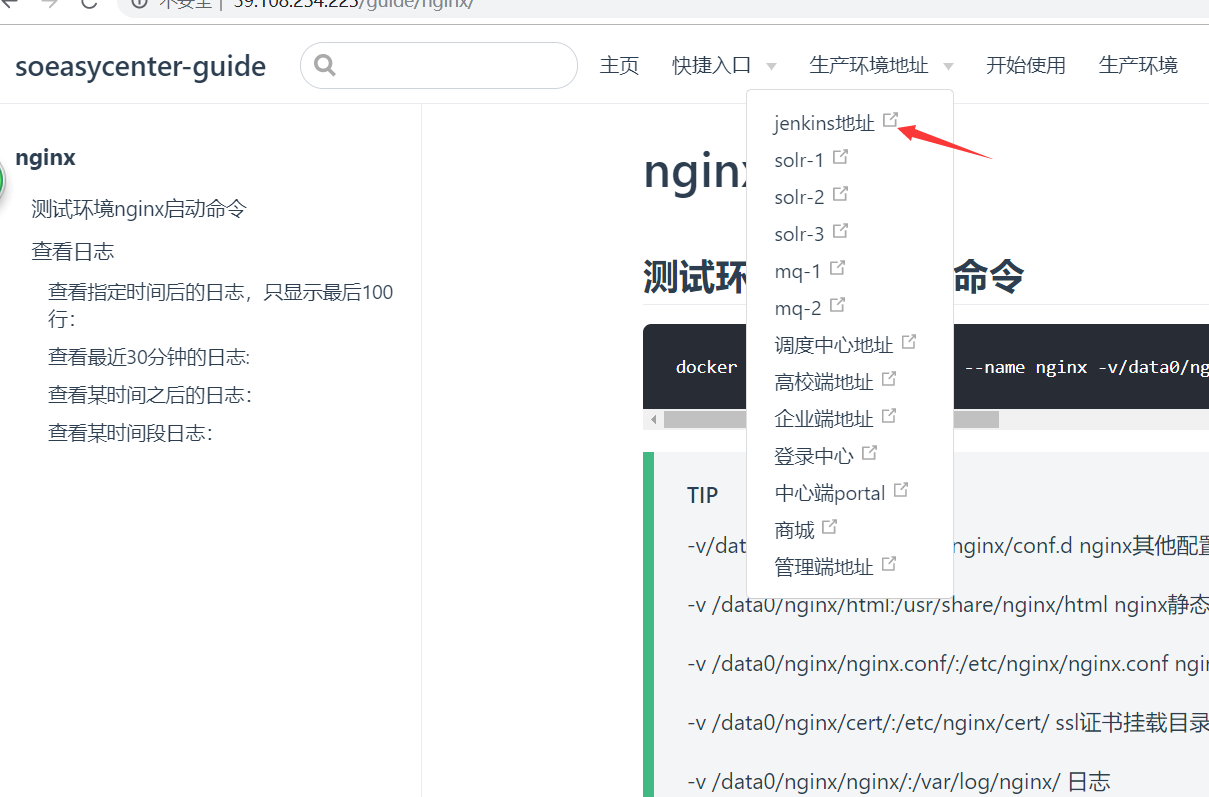
Task: Click the code block scrollbar left arrow
Action: click(x=652, y=419)
